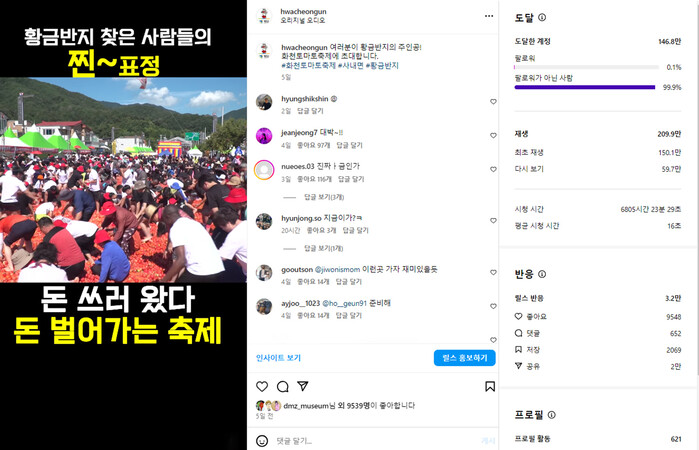
Task: Click info icon next to 도달 heading
Action: click(542, 17)
